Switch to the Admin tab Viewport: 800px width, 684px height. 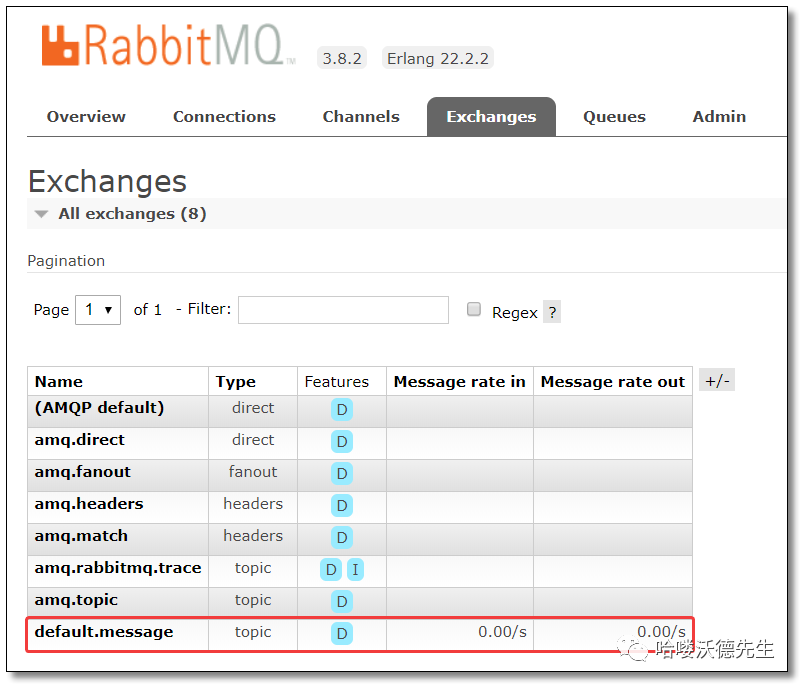pos(718,117)
